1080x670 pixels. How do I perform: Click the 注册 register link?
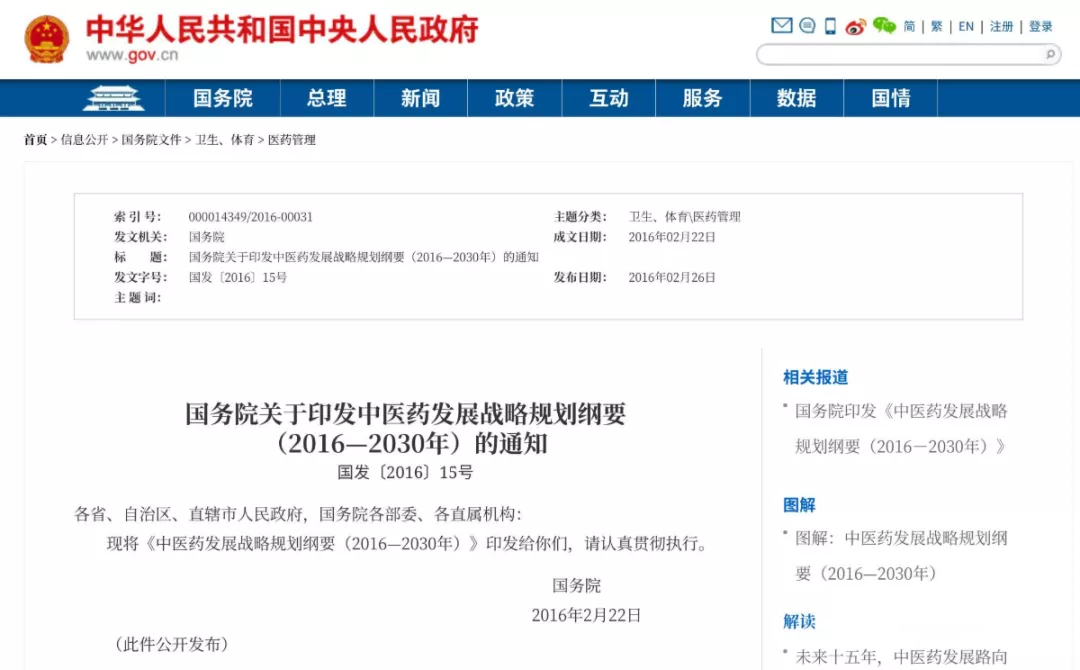[1001, 27]
